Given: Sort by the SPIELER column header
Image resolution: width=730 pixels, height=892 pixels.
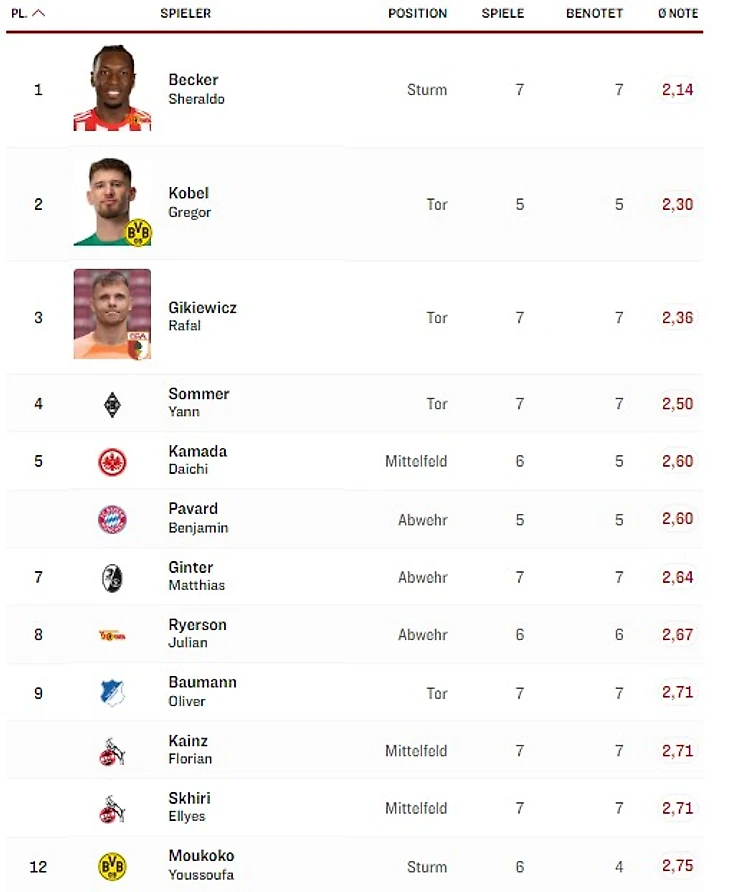Looking at the screenshot, I should tap(185, 14).
